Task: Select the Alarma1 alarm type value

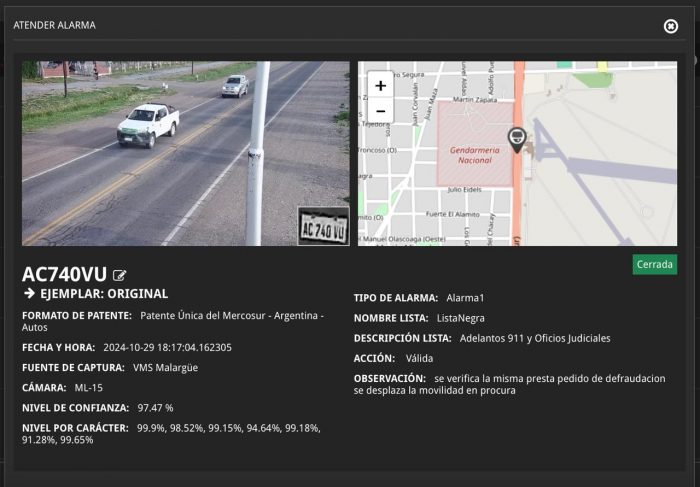Action: (465, 298)
